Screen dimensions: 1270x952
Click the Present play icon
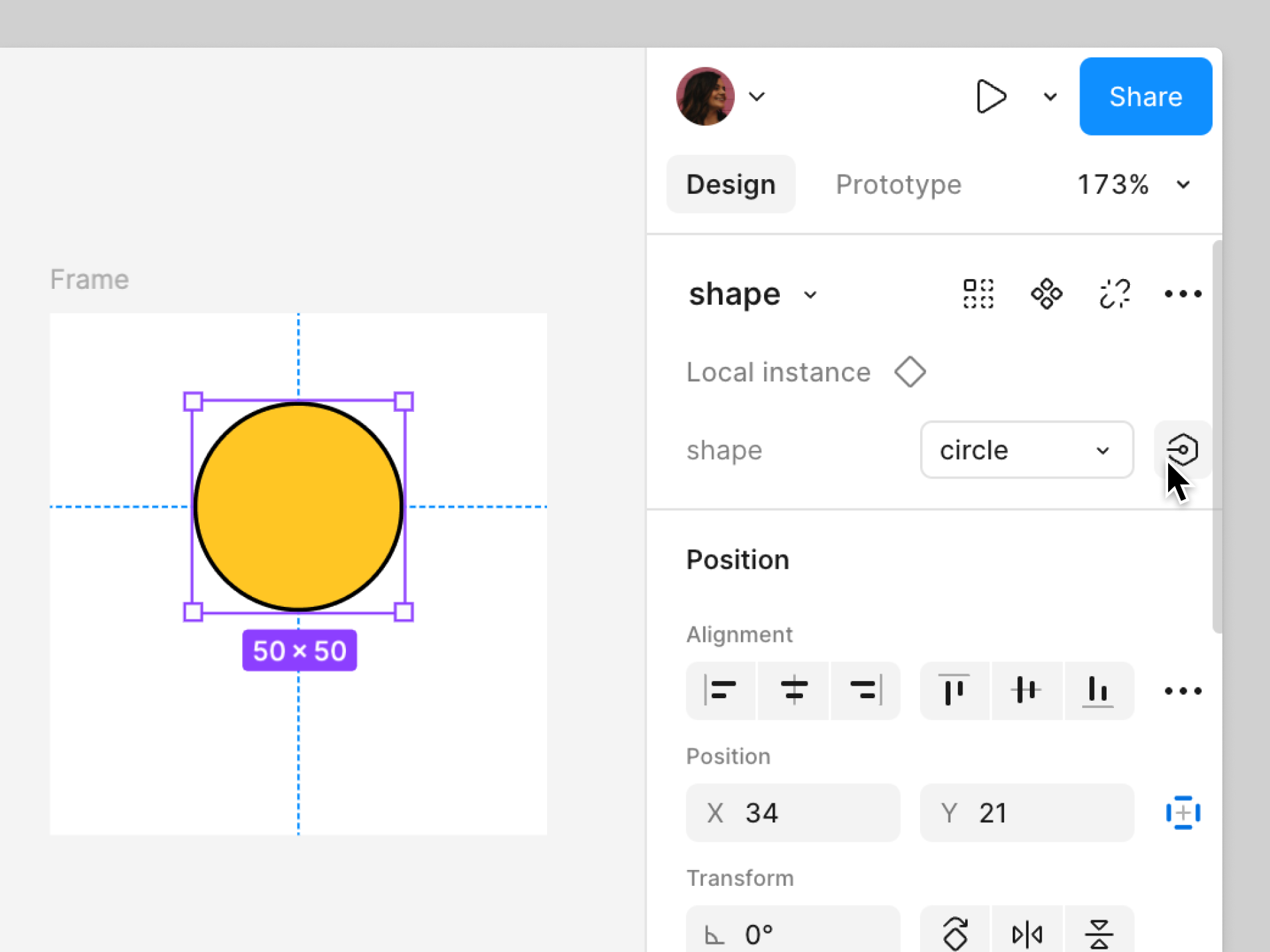(990, 97)
